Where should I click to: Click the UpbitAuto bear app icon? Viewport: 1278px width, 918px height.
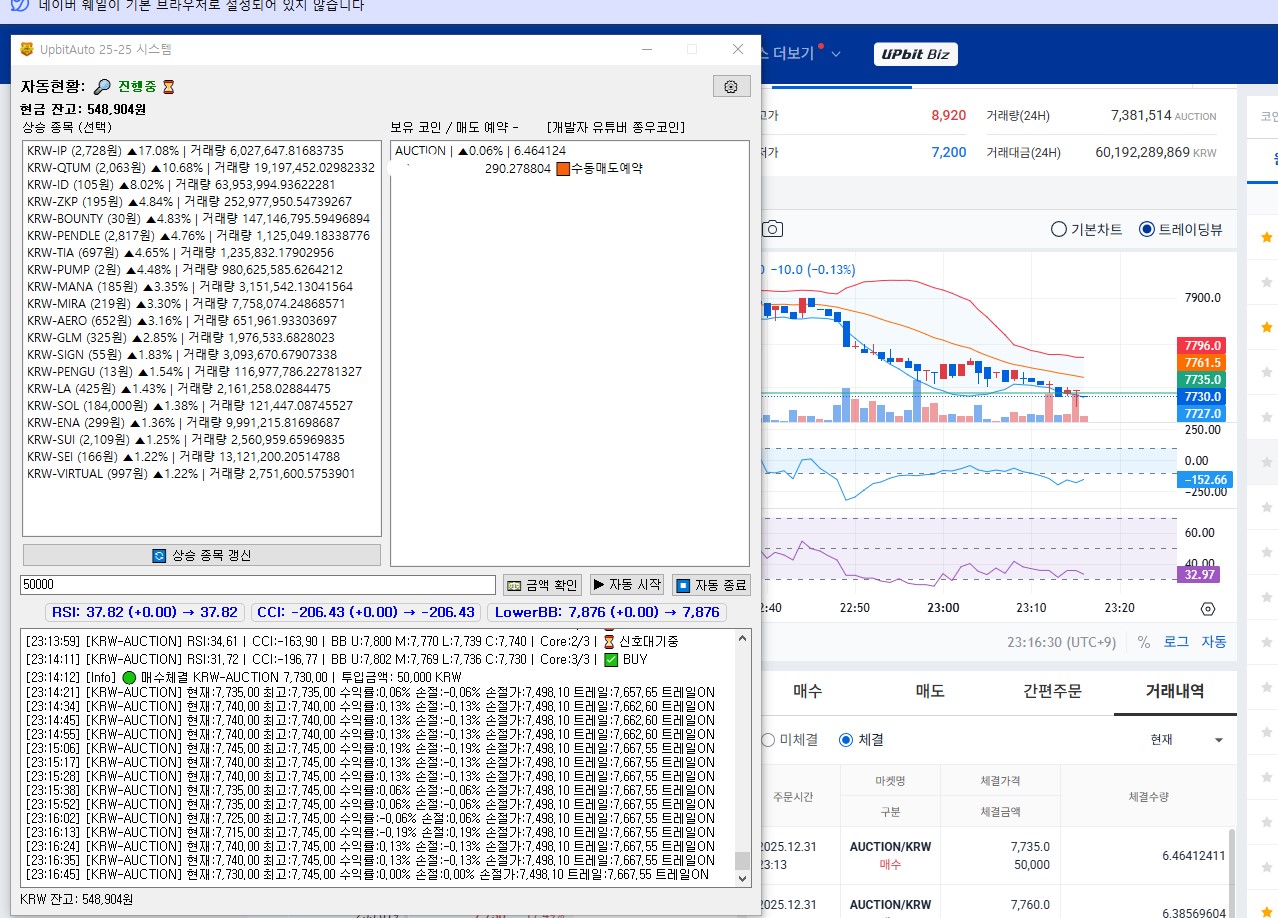pyautogui.click(x=27, y=49)
